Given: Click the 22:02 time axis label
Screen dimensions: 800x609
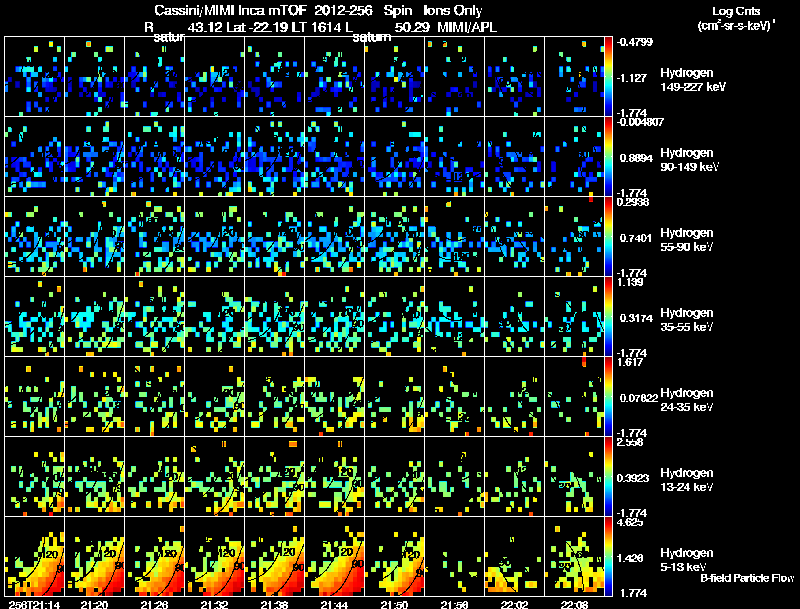Looking at the screenshot, I should coord(514,604).
